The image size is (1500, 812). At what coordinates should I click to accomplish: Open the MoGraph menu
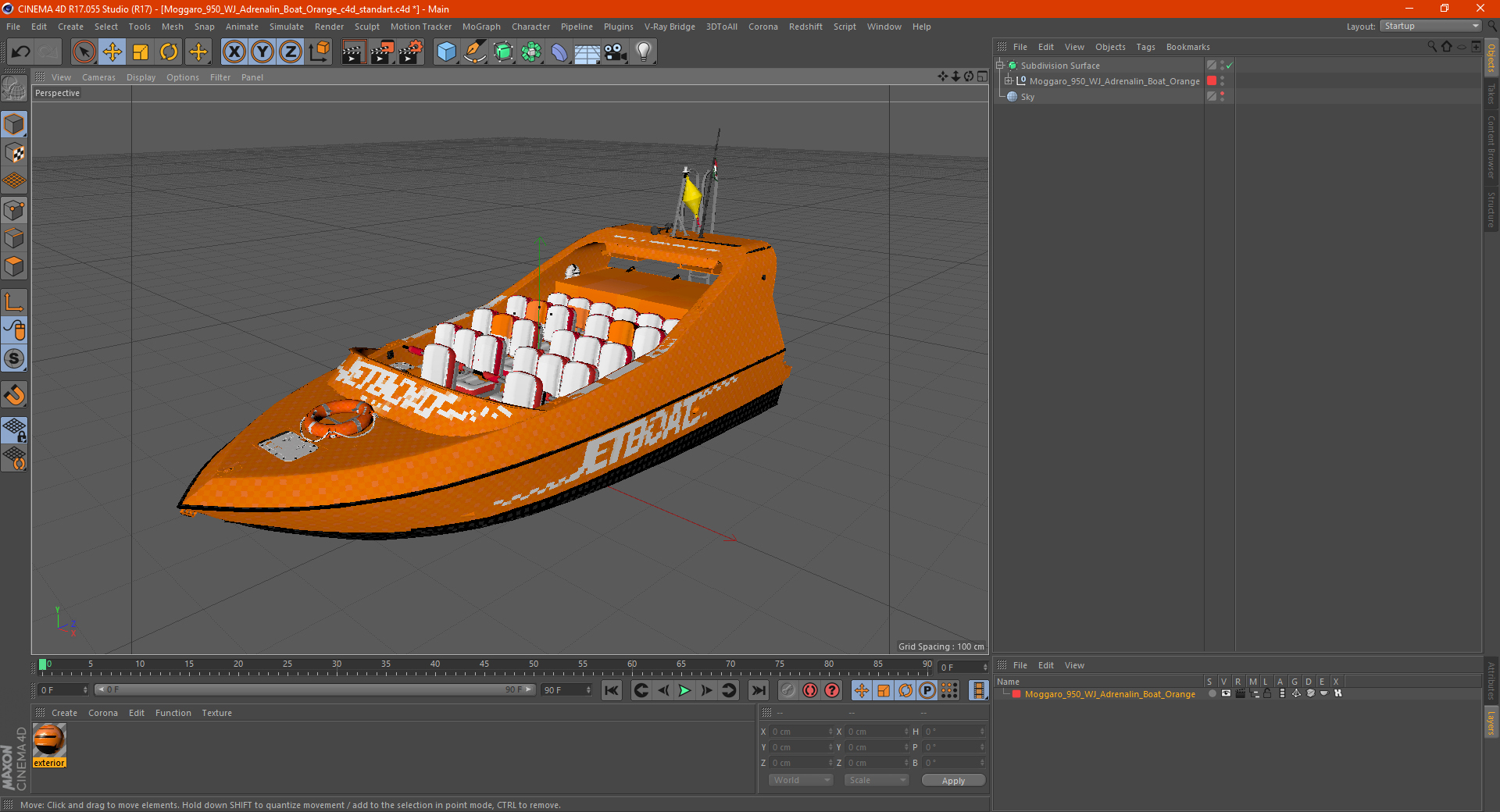coord(481,27)
